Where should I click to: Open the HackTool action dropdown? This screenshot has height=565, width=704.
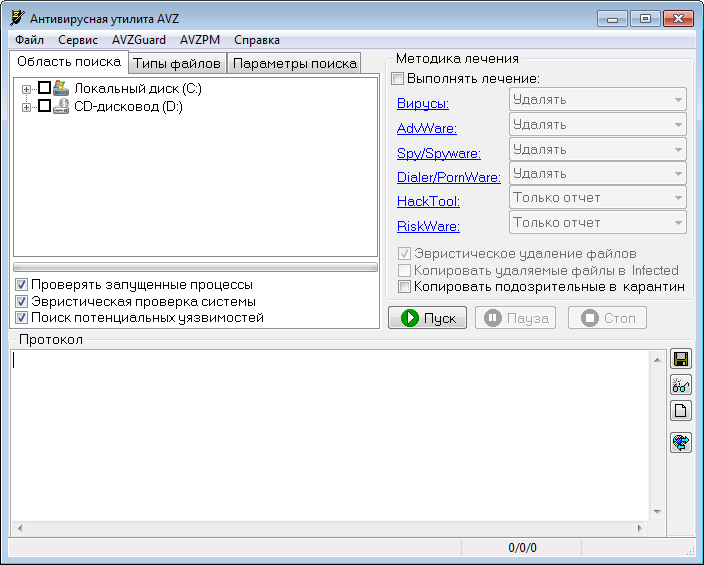point(598,198)
